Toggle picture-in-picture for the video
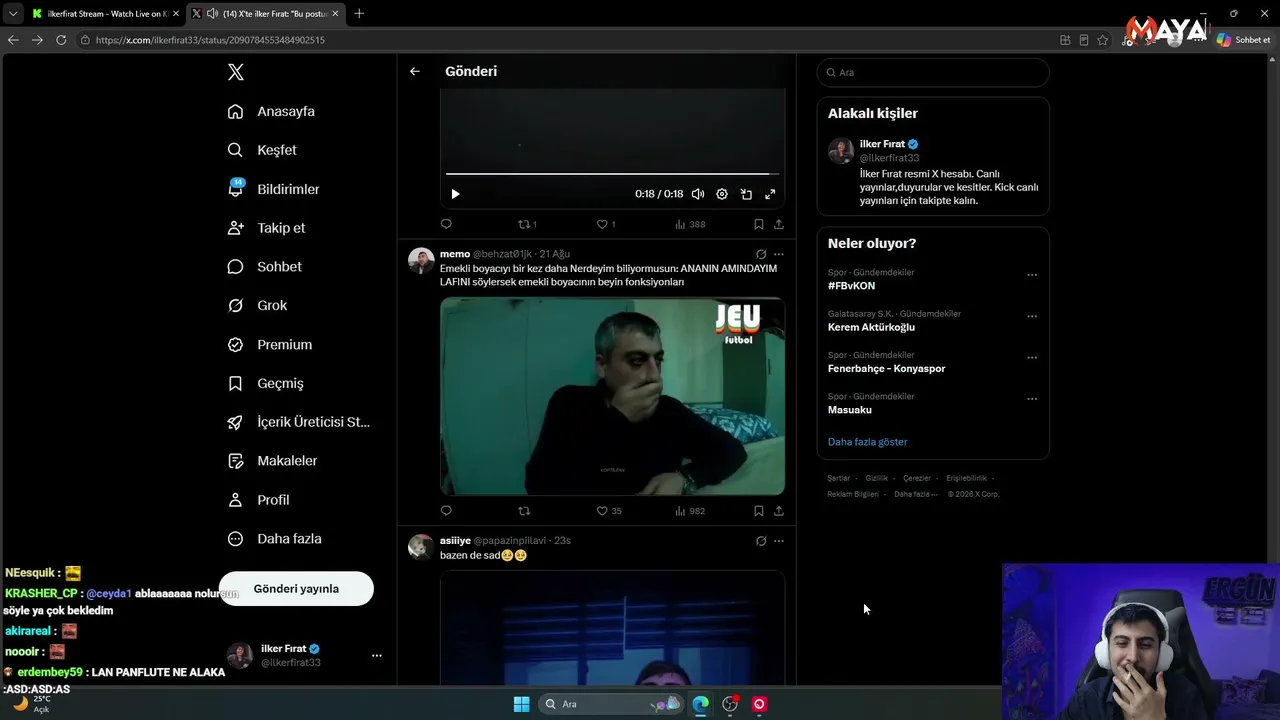Image resolution: width=1280 pixels, height=720 pixels. click(746, 194)
